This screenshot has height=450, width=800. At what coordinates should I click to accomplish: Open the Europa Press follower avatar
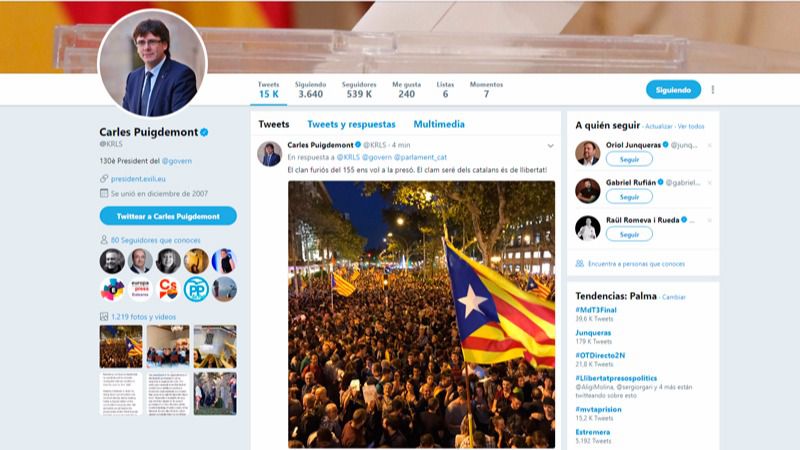[140, 289]
